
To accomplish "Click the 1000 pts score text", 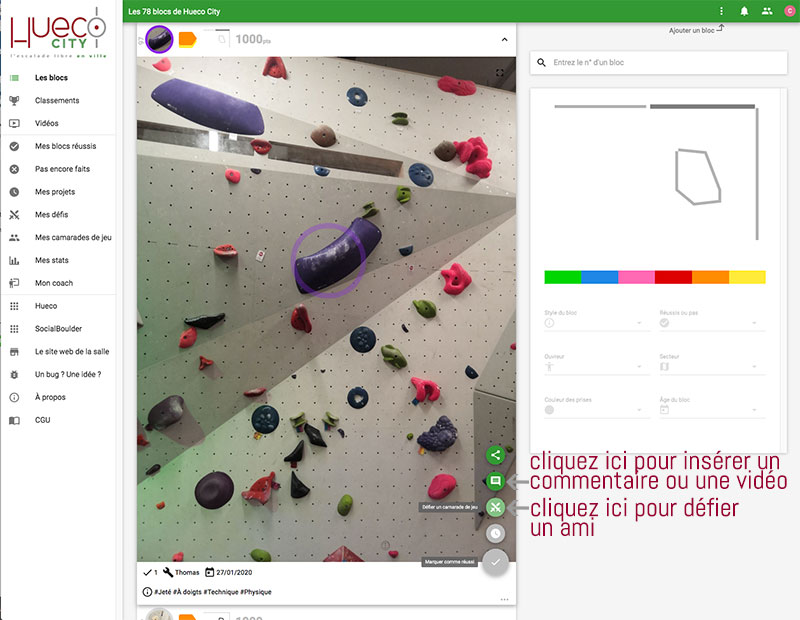I will tap(253, 39).
